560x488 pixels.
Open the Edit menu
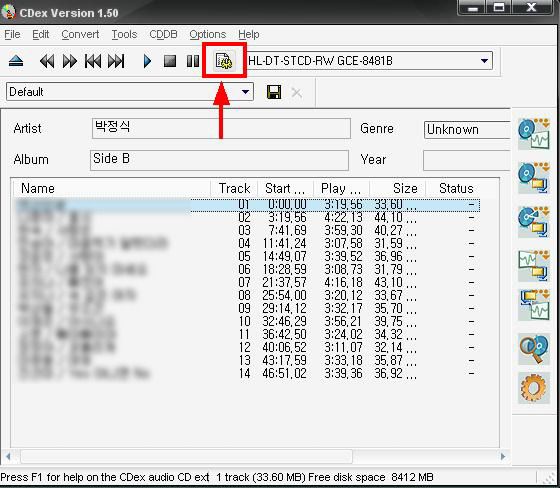pyautogui.click(x=40, y=34)
